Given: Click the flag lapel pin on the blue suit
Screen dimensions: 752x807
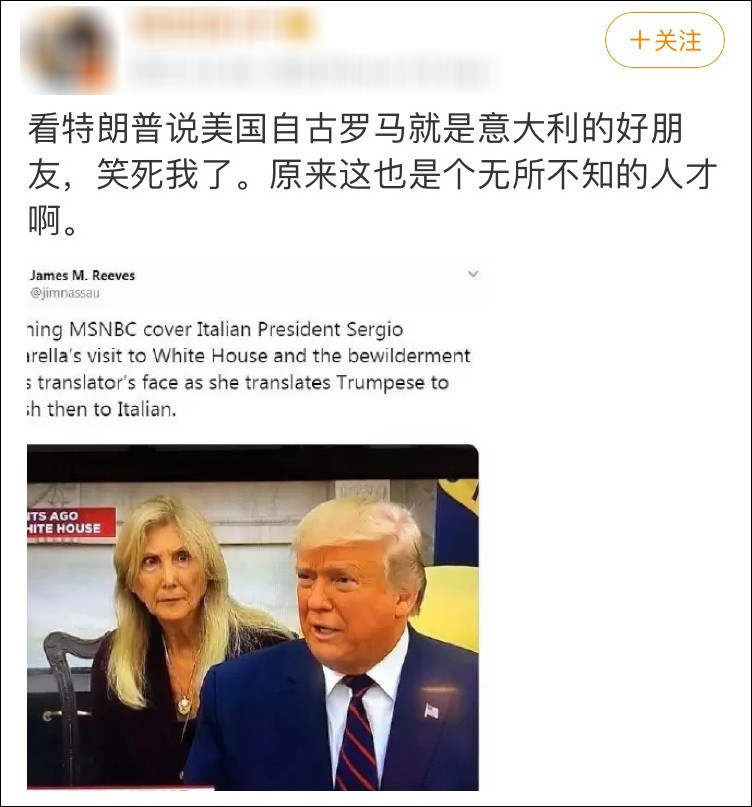Looking at the screenshot, I should pos(431,711).
